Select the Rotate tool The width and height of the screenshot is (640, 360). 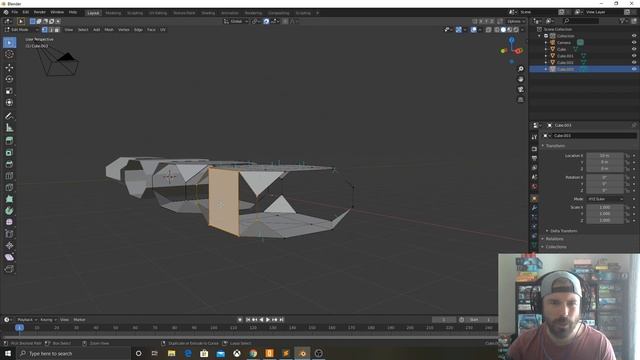pos(9,79)
